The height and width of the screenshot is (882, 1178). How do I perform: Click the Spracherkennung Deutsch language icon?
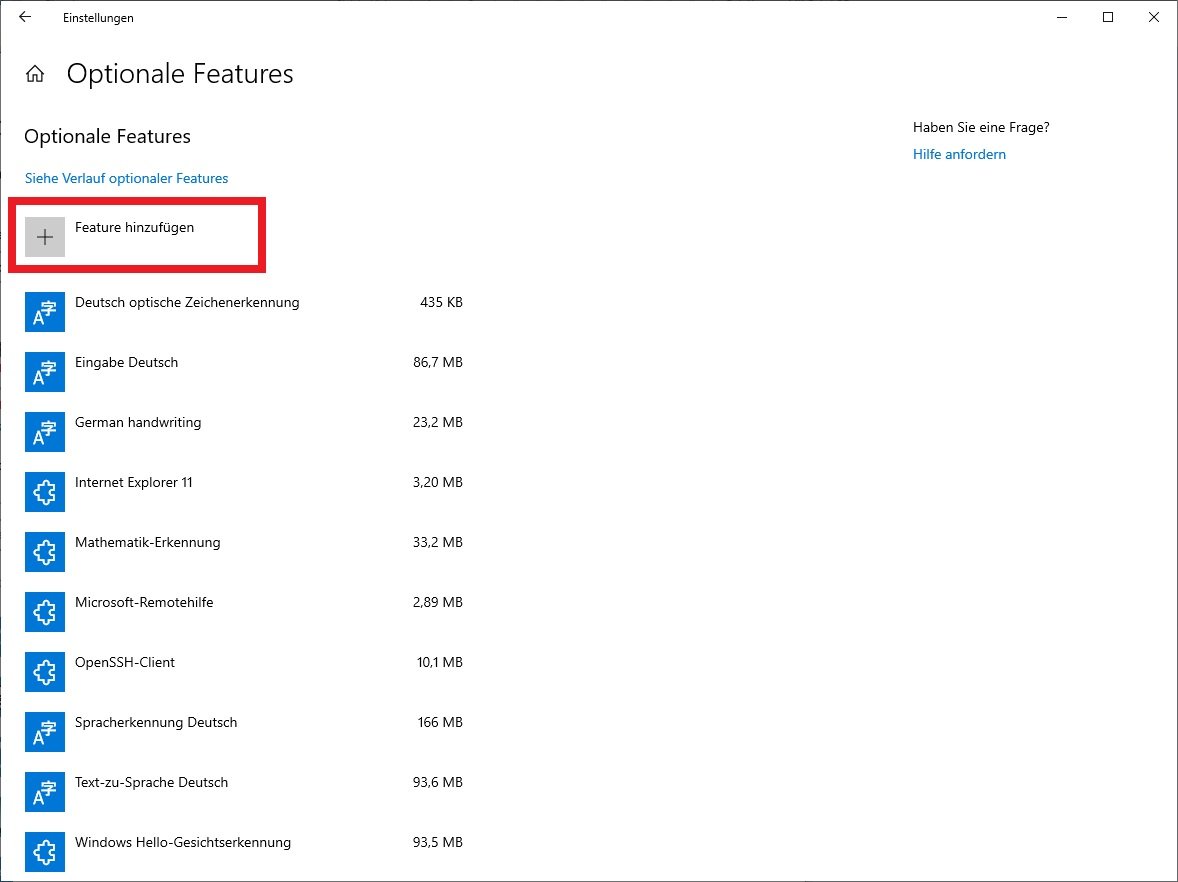pyautogui.click(x=44, y=732)
